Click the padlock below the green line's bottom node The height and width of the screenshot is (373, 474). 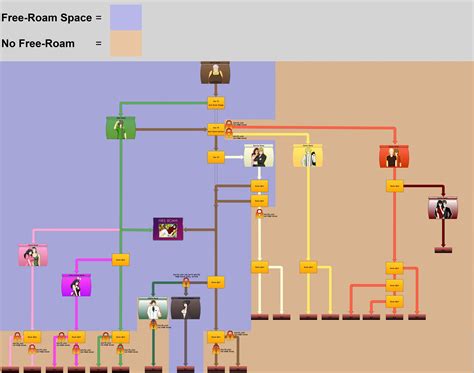click(120, 349)
